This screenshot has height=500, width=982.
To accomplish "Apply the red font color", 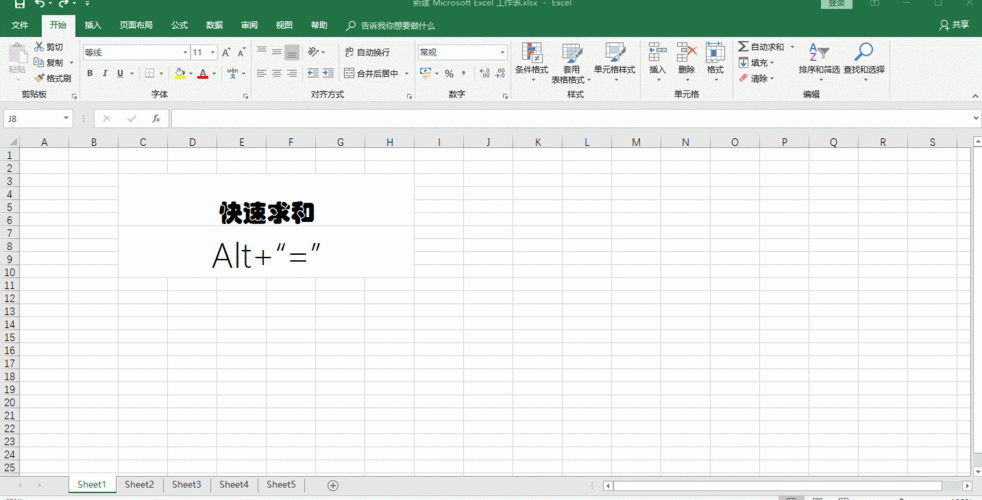I will pyautogui.click(x=203, y=73).
